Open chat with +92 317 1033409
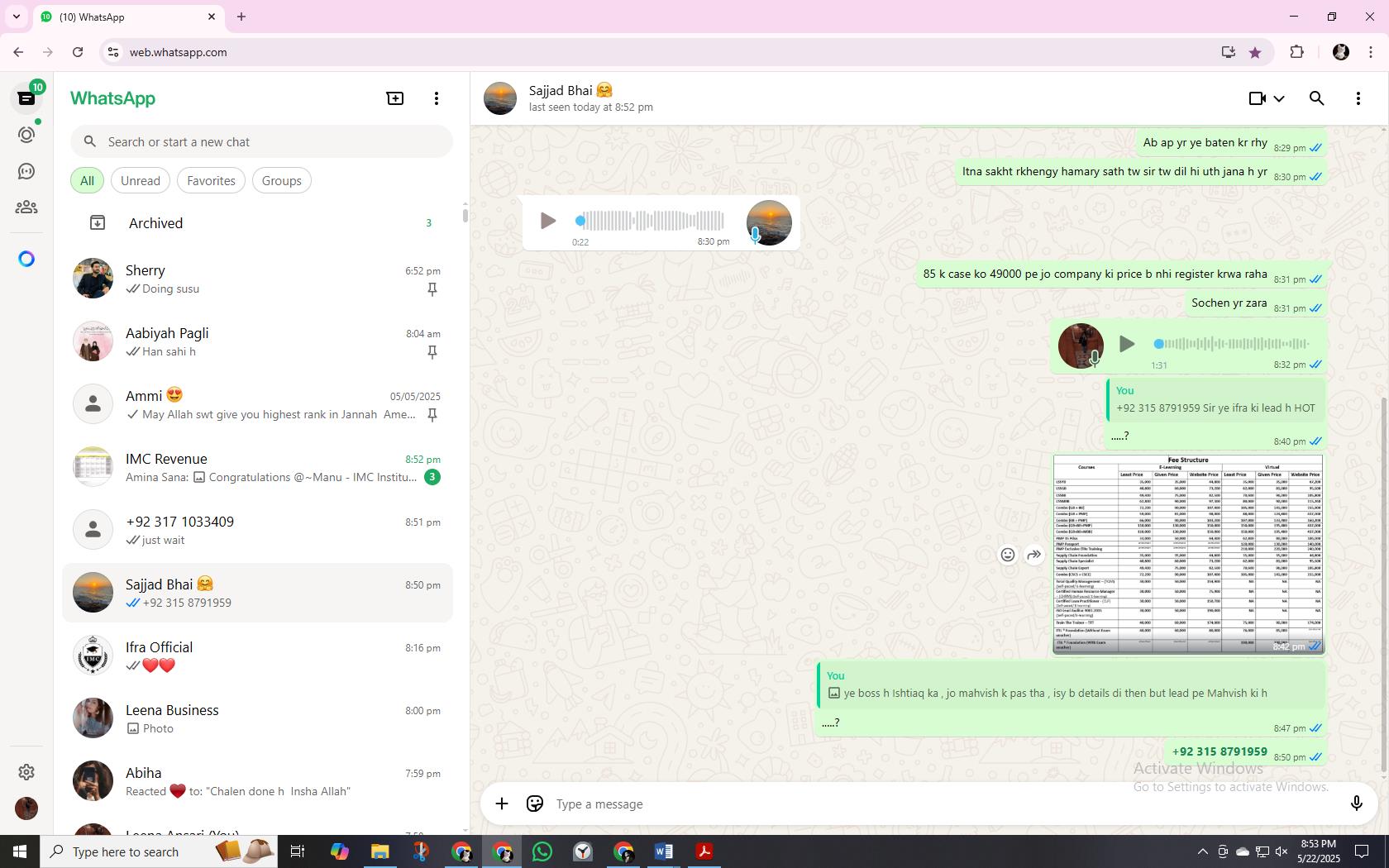The image size is (1389, 868). 258,530
